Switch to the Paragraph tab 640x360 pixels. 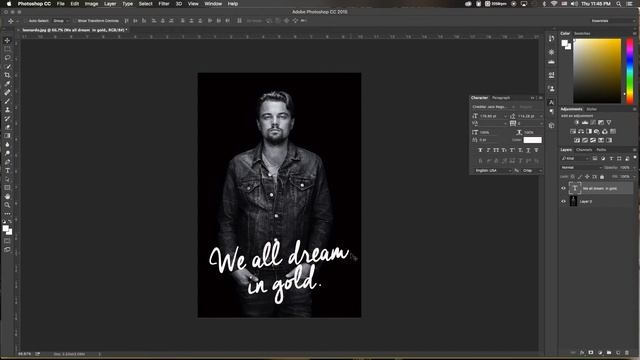[x=501, y=98]
